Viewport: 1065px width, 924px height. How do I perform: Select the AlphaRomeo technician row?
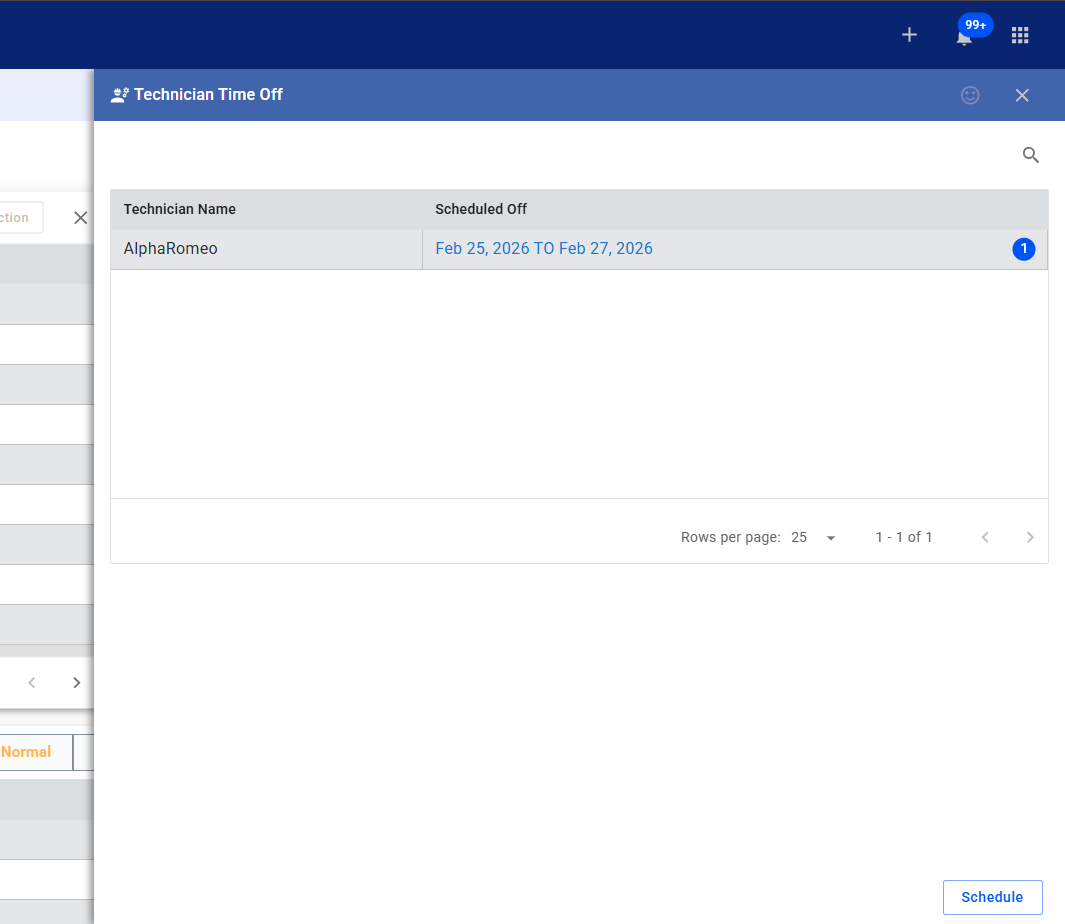[171, 249]
